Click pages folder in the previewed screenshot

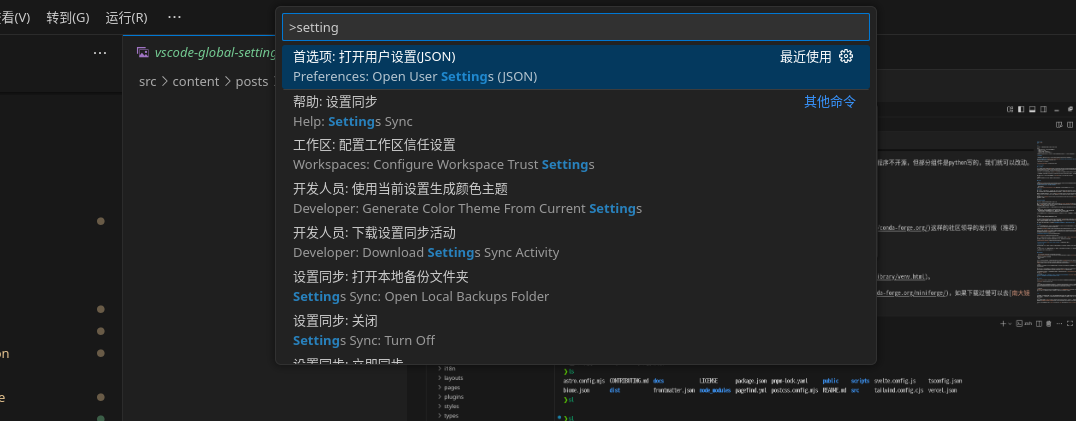coord(452,387)
